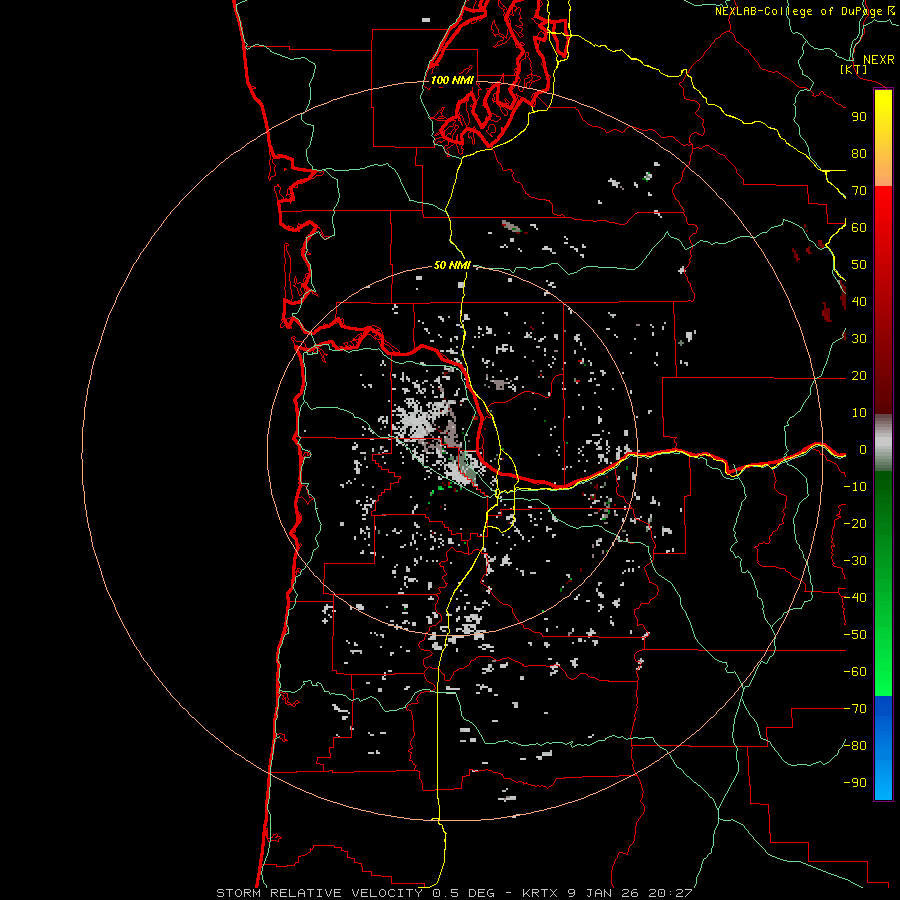Click the NEXR label above the color scale
The width and height of the screenshot is (900, 900).
878,60
